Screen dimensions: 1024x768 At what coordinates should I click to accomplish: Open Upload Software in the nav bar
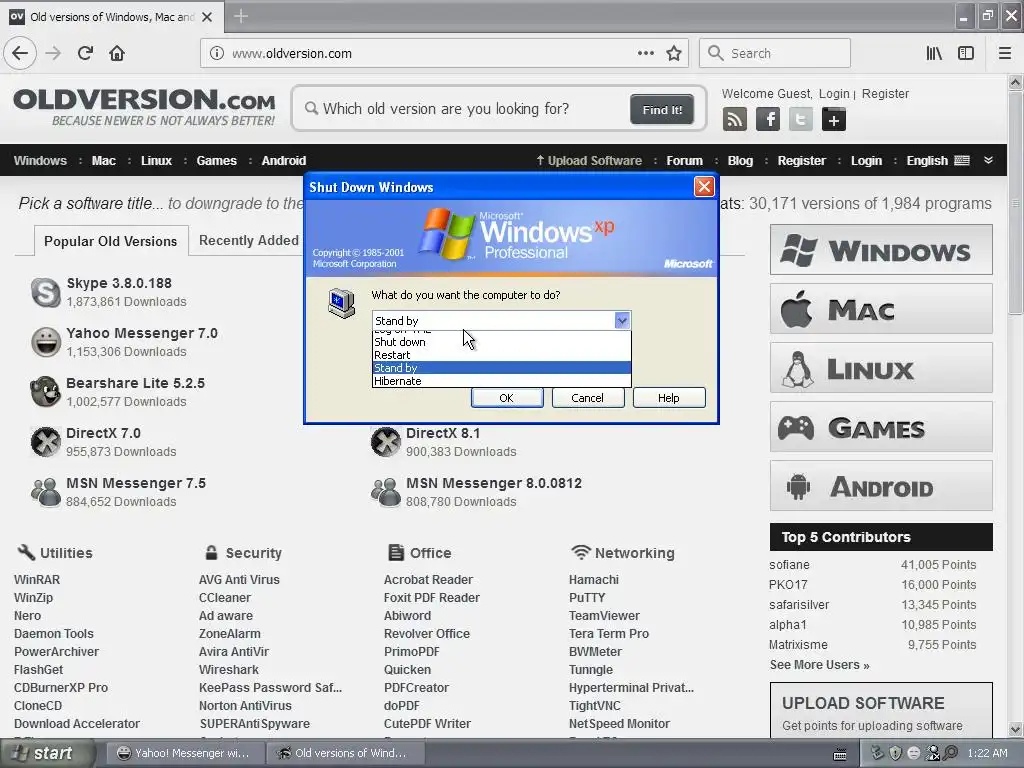coord(588,161)
